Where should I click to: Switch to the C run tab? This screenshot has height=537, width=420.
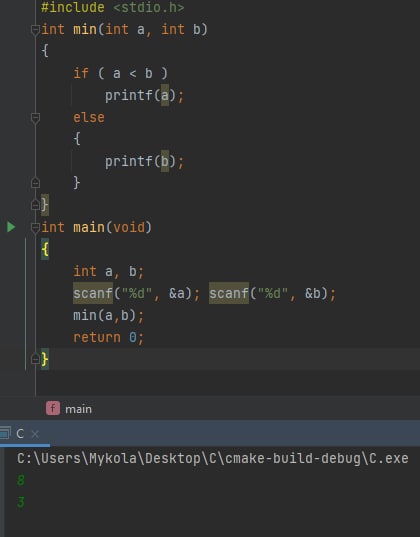pos(20,434)
